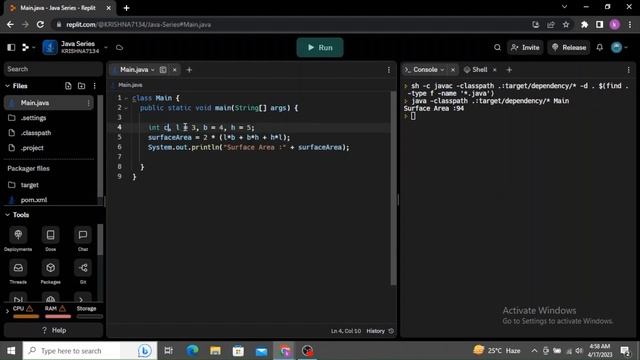The image size is (640, 360).
Task: Open the Chat tool
Action: [83, 239]
